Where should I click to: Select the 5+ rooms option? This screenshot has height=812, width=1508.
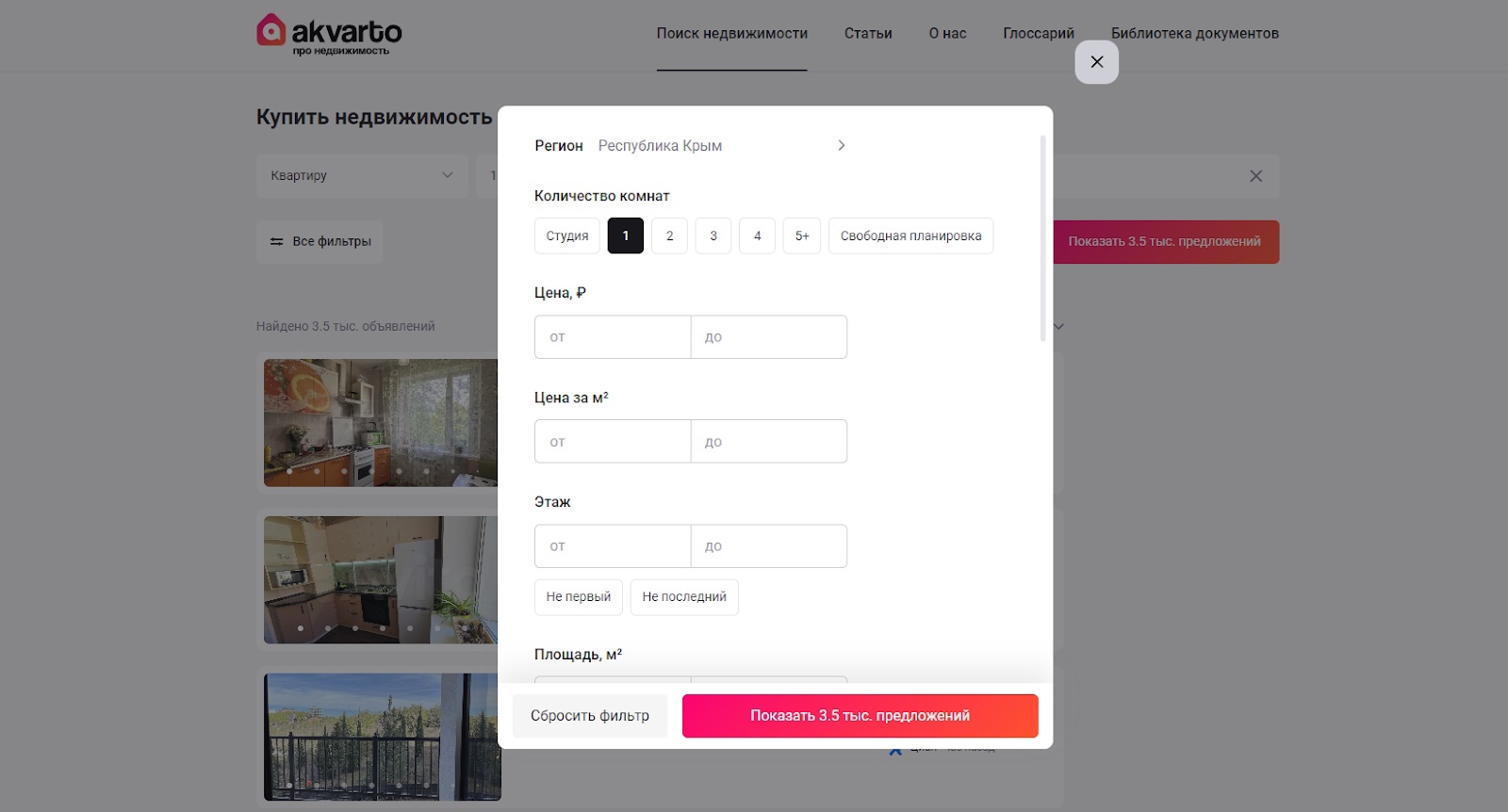click(x=802, y=235)
